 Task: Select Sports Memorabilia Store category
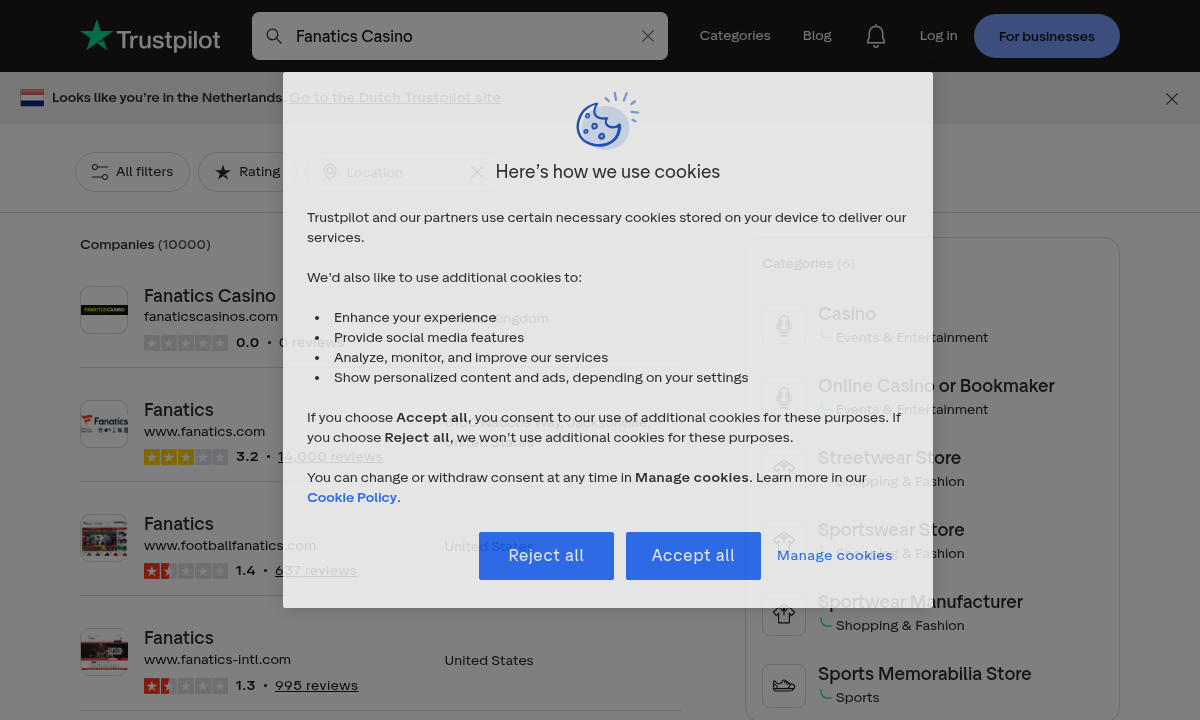[x=924, y=674]
